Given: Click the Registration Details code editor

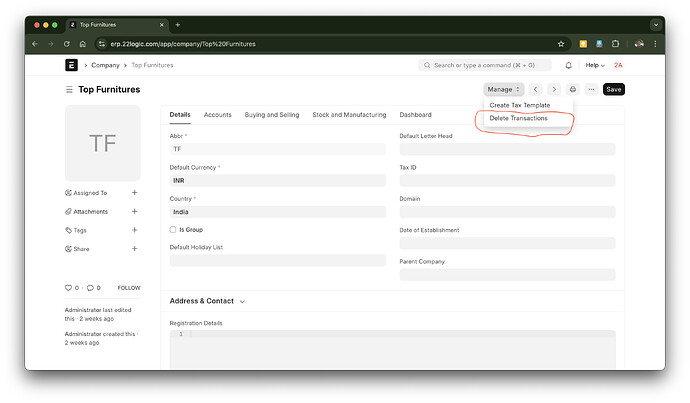Looking at the screenshot, I should tap(393, 349).
